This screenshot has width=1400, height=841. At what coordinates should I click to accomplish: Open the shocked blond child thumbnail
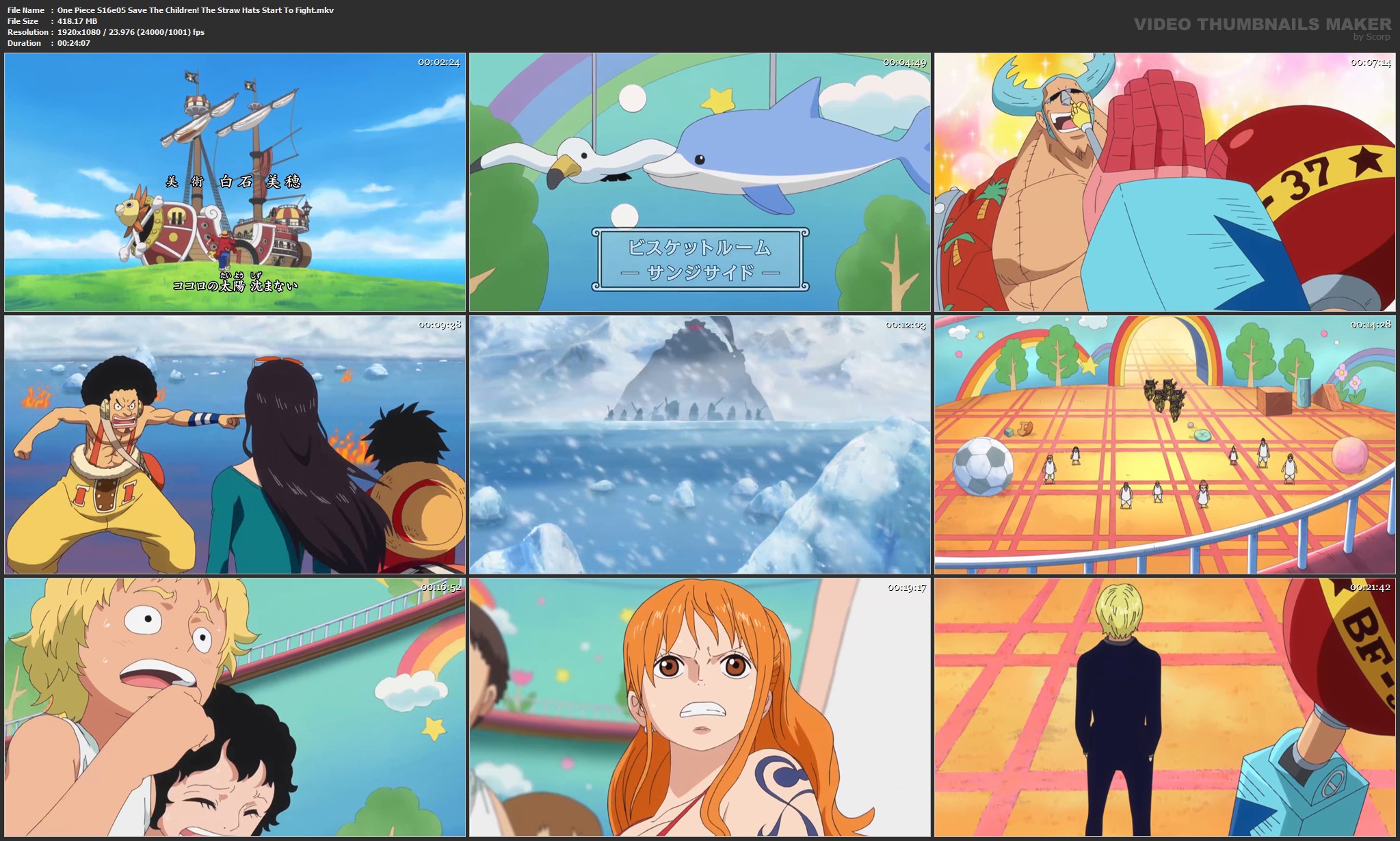(235, 707)
